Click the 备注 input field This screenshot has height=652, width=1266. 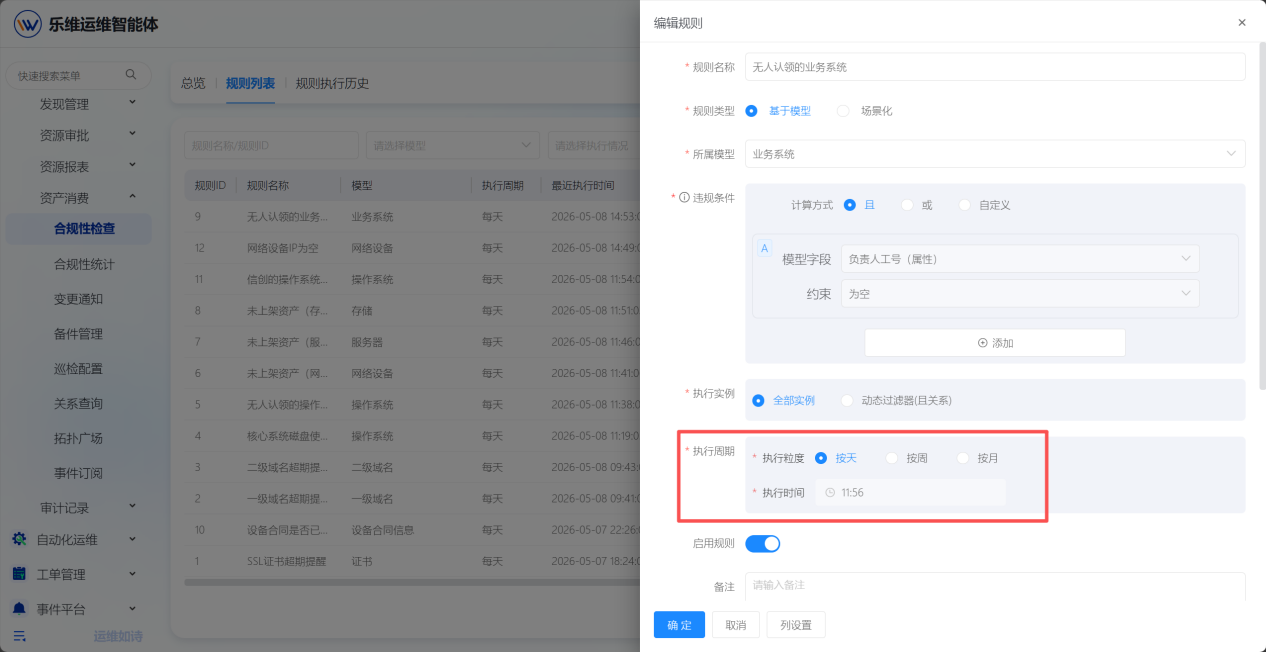tap(995, 585)
